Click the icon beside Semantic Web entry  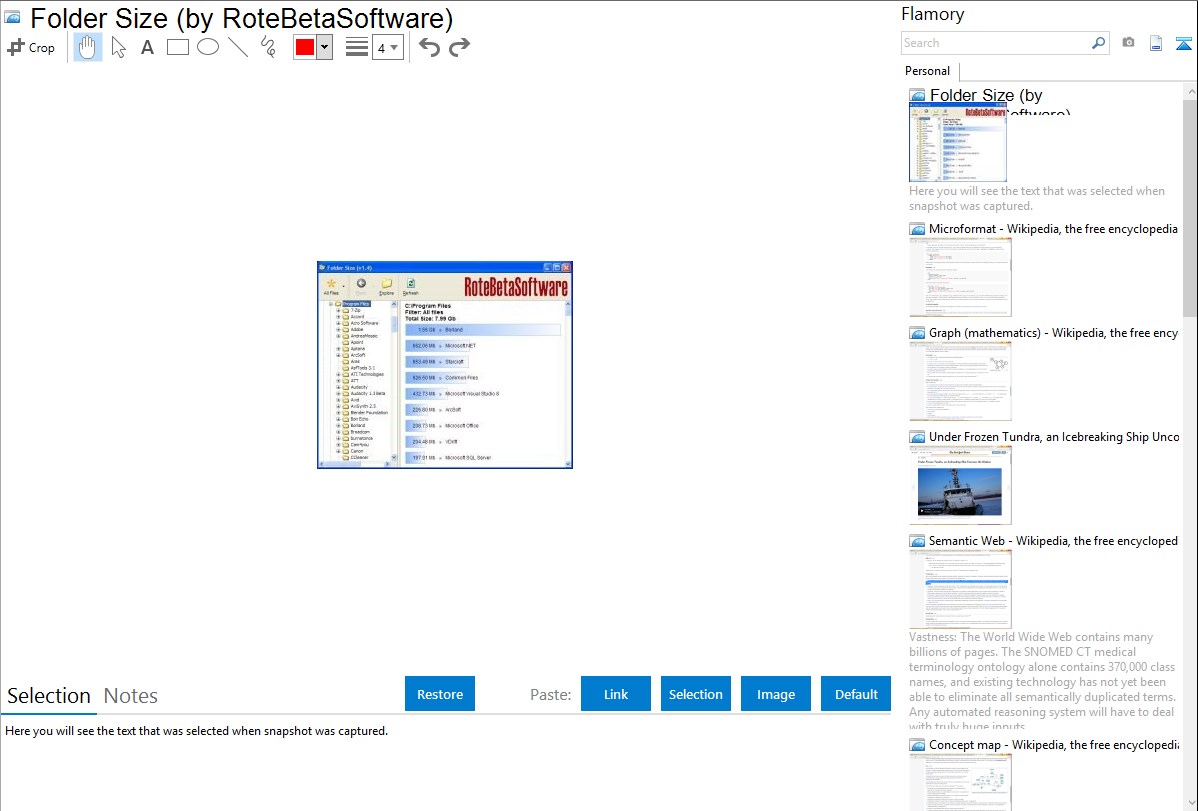tap(917, 540)
